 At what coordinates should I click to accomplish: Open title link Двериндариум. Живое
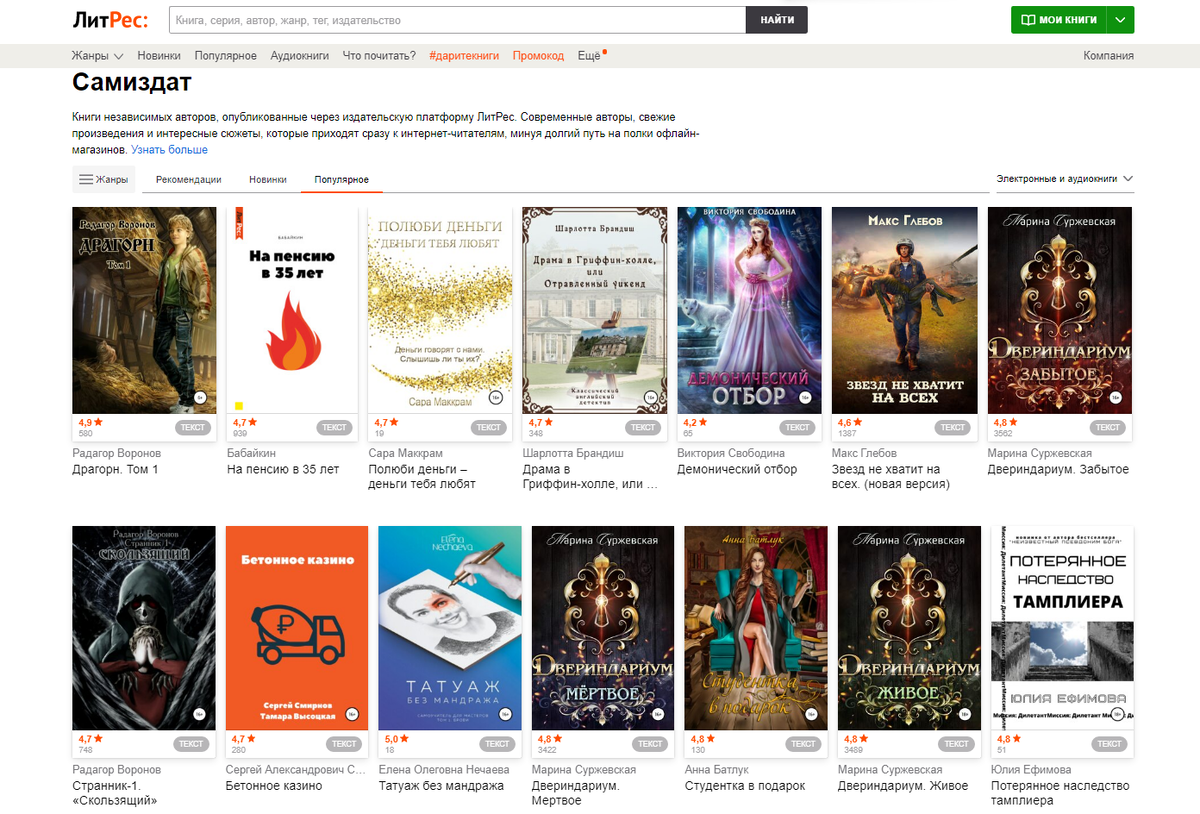point(903,786)
